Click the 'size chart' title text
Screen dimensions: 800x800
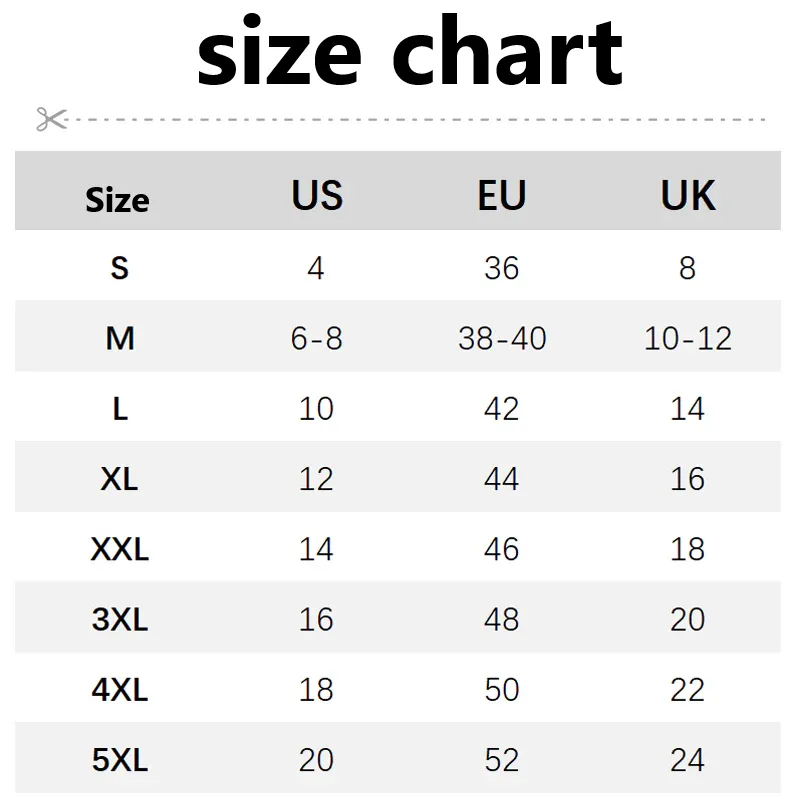coord(410,51)
